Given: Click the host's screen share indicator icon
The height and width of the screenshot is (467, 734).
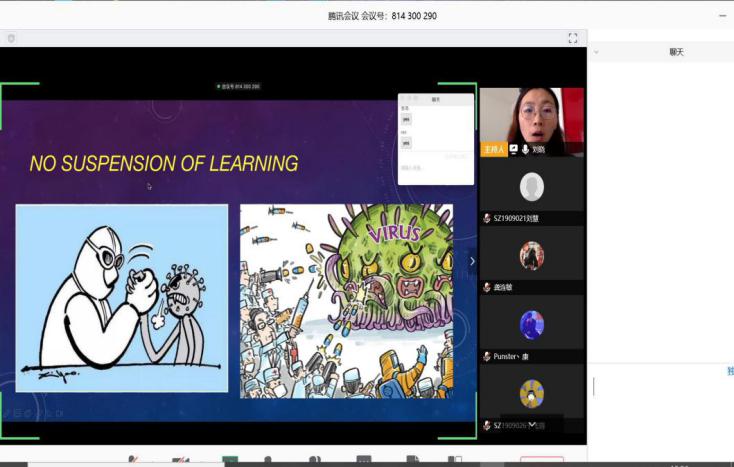Looking at the screenshot, I should tap(513, 149).
